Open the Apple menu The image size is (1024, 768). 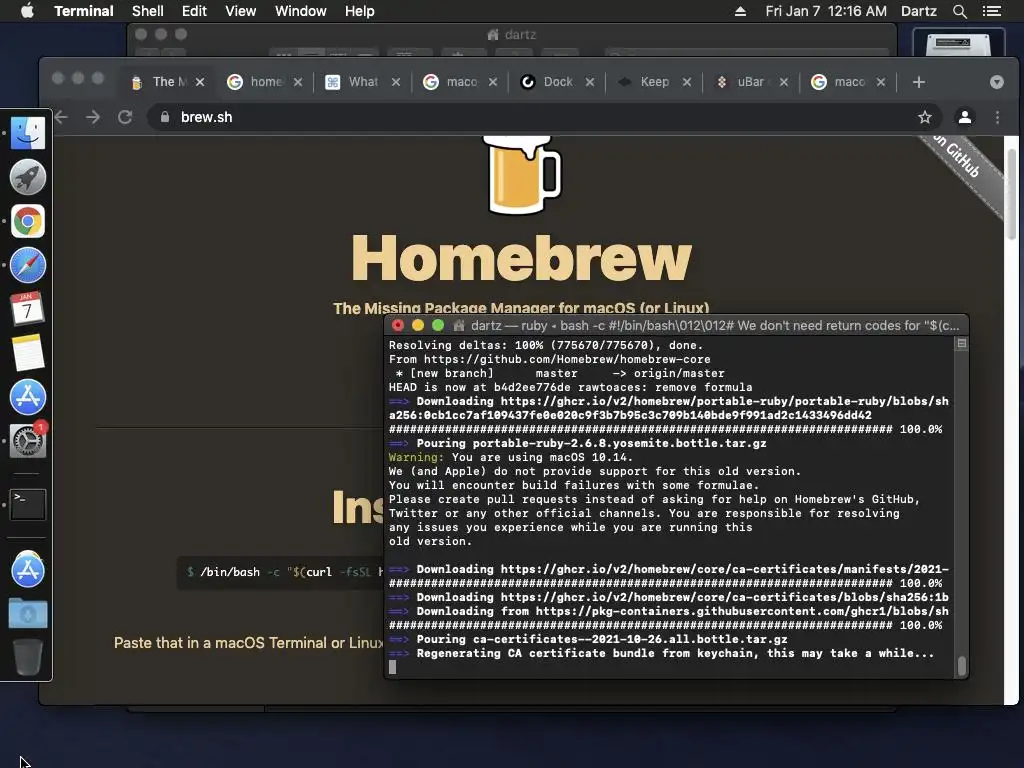pos(27,10)
